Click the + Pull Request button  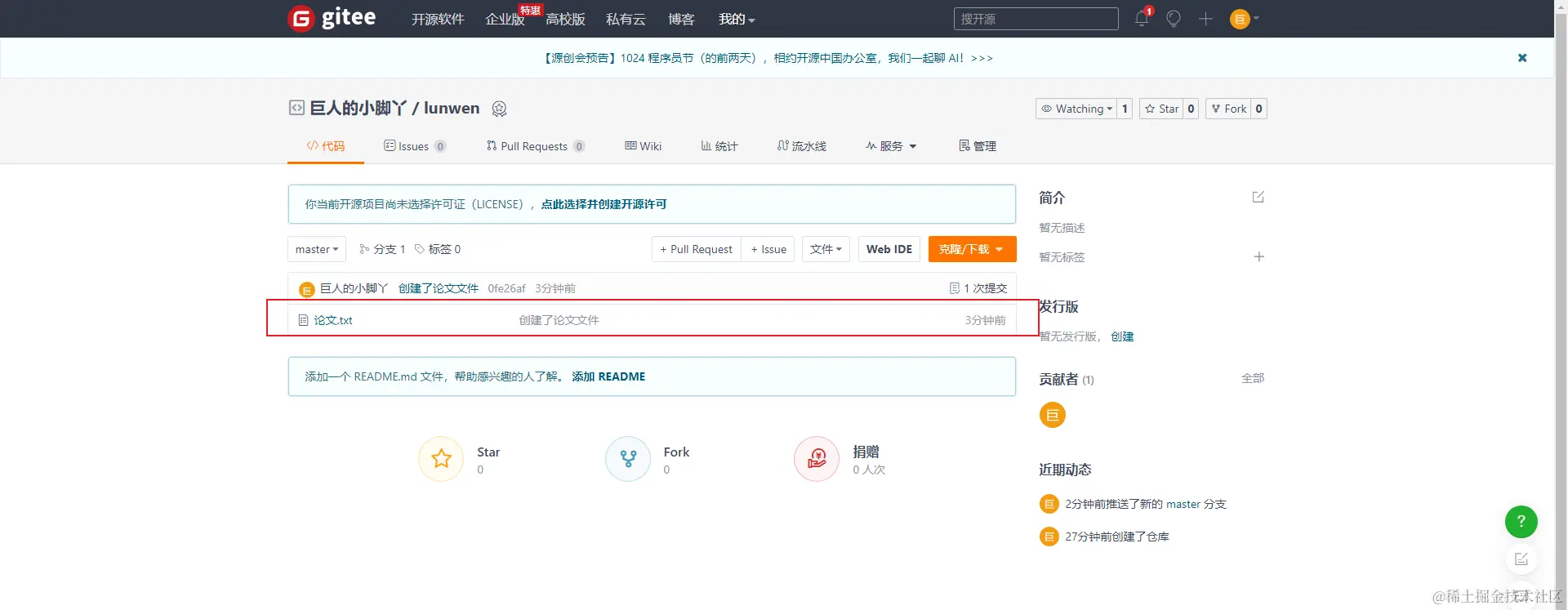(697, 249)
